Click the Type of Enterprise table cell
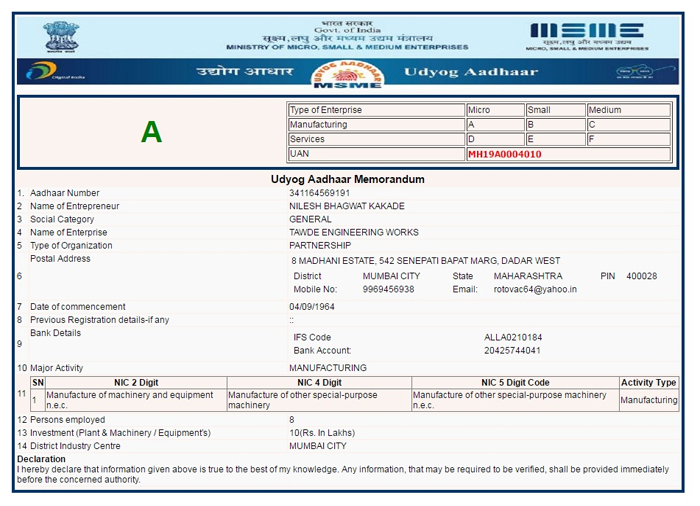700x506 pixels. (376, 110)
